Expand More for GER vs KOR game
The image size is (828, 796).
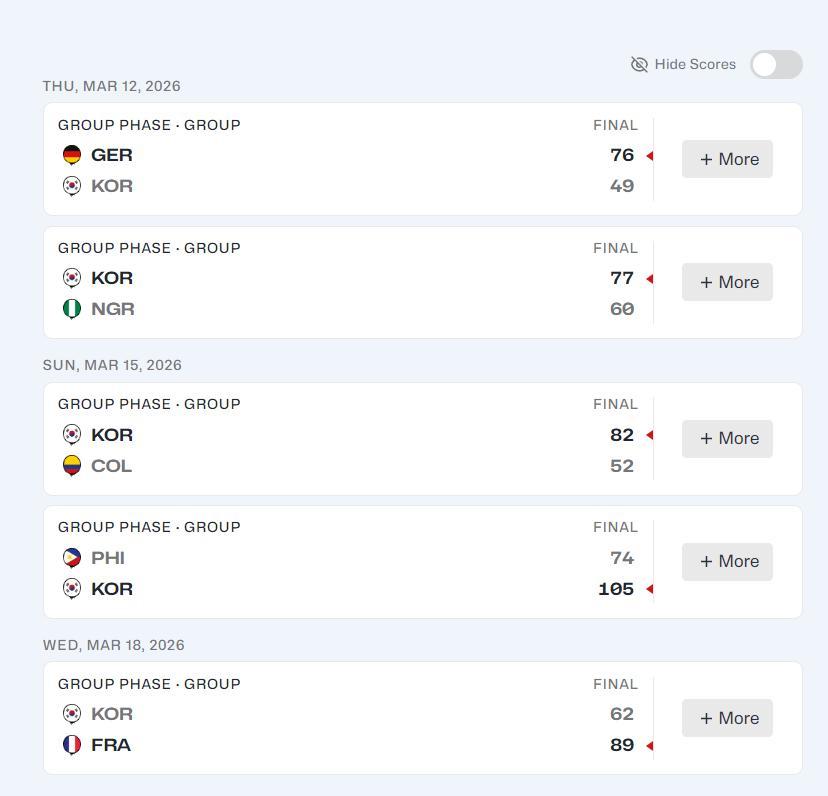point(727,159)
